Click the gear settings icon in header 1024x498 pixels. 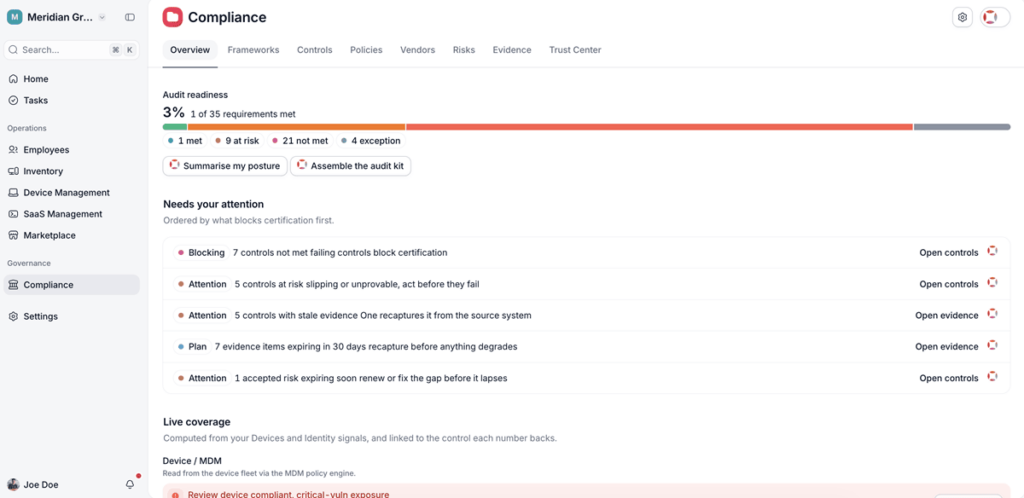tap(962, 18)
